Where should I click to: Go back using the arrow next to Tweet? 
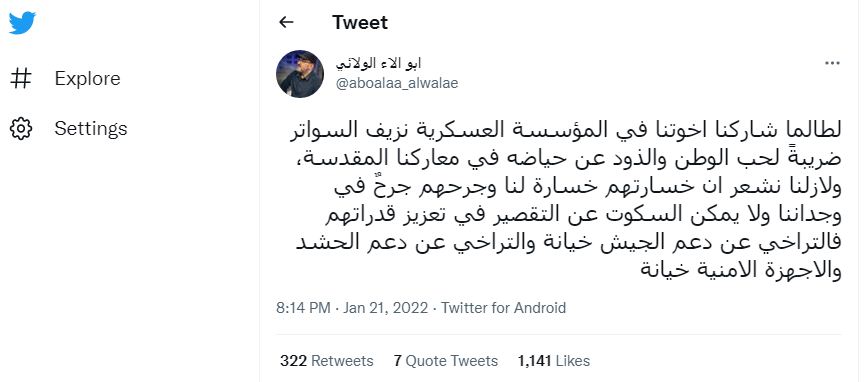286,22
